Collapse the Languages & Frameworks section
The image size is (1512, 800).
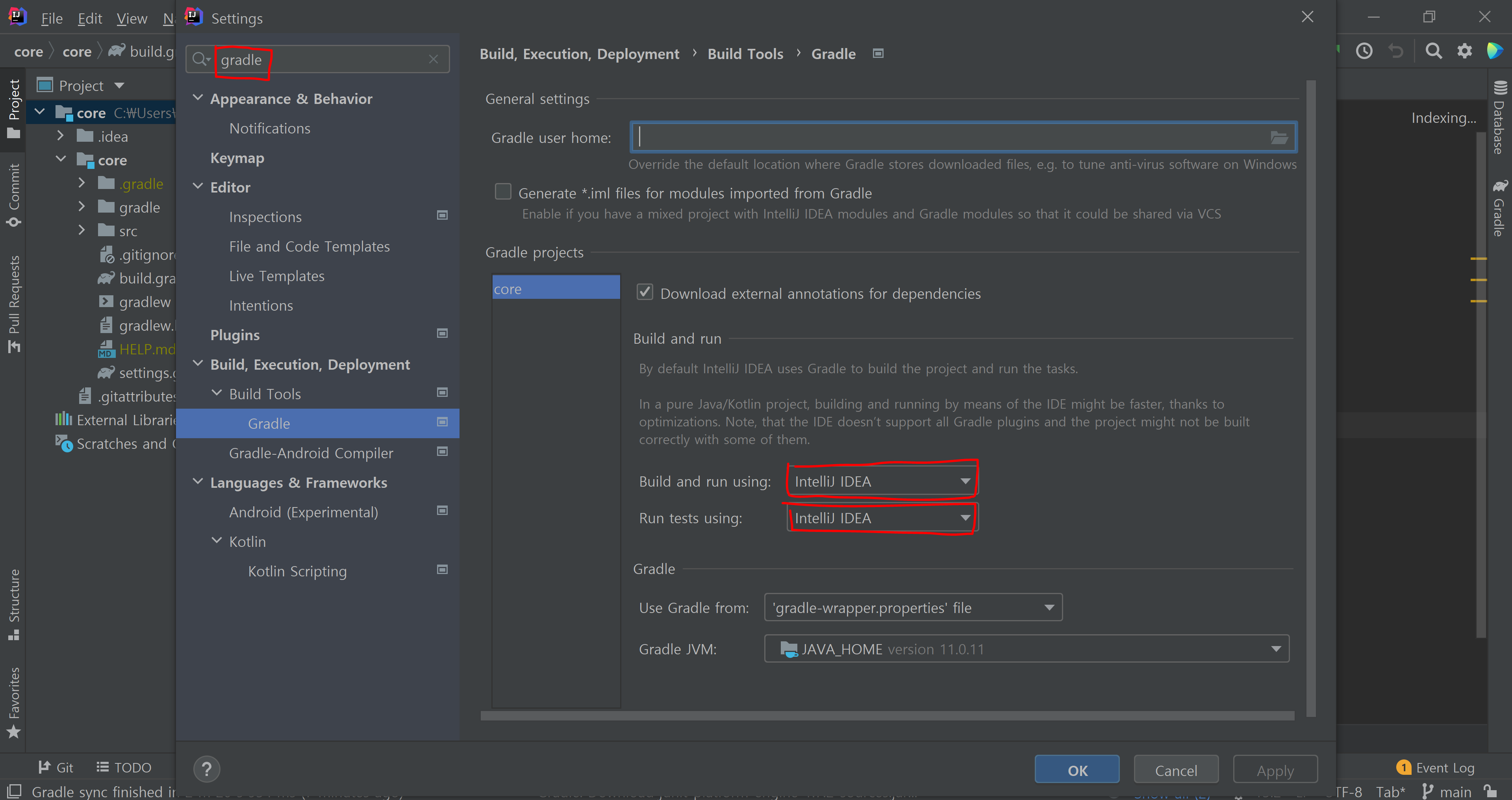[198, 481]
